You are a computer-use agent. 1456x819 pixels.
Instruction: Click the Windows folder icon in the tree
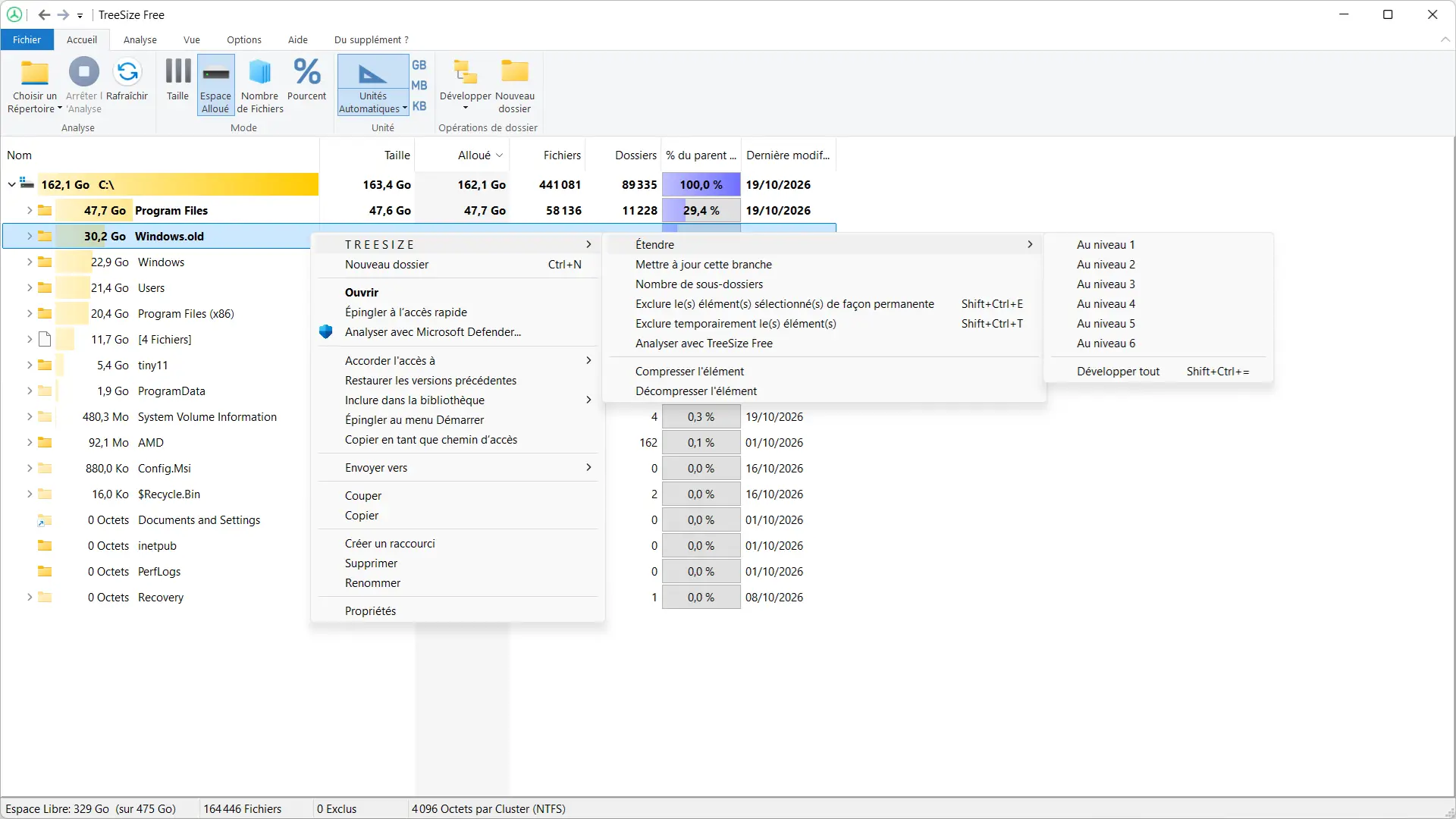pyautogui.click(x=45, y=262)
